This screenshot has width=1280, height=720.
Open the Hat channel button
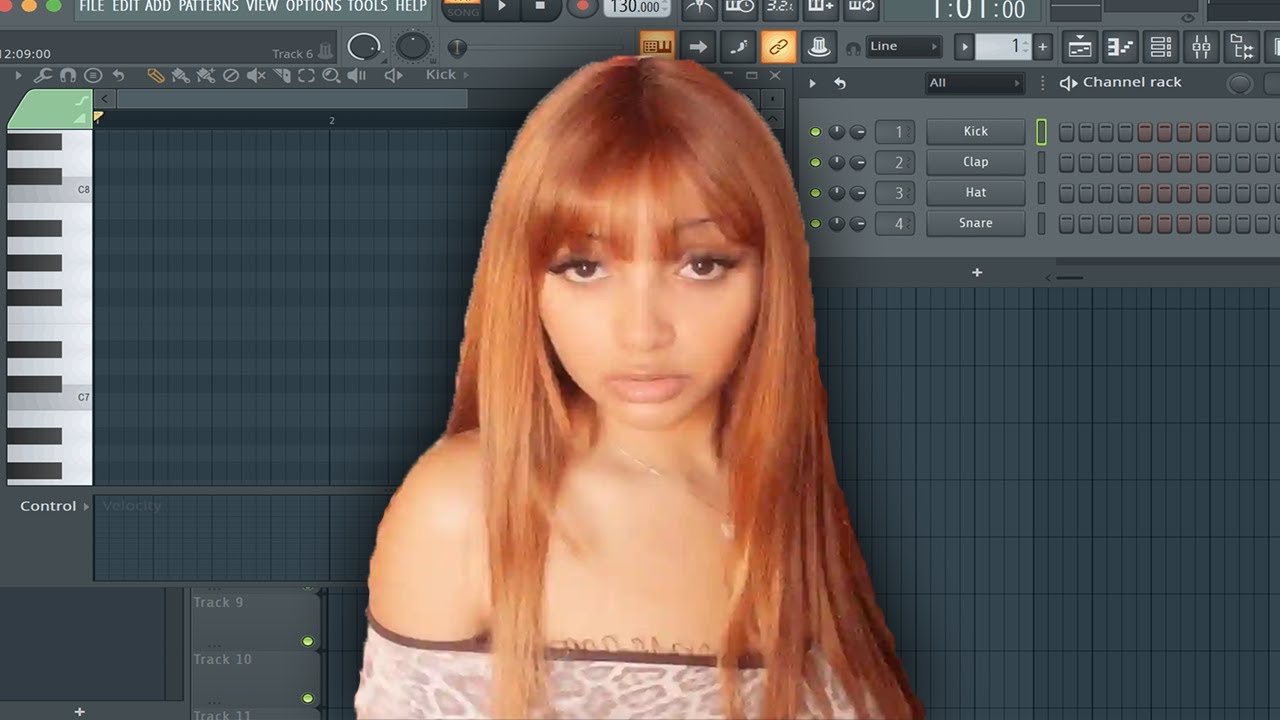tap(976, 193)
